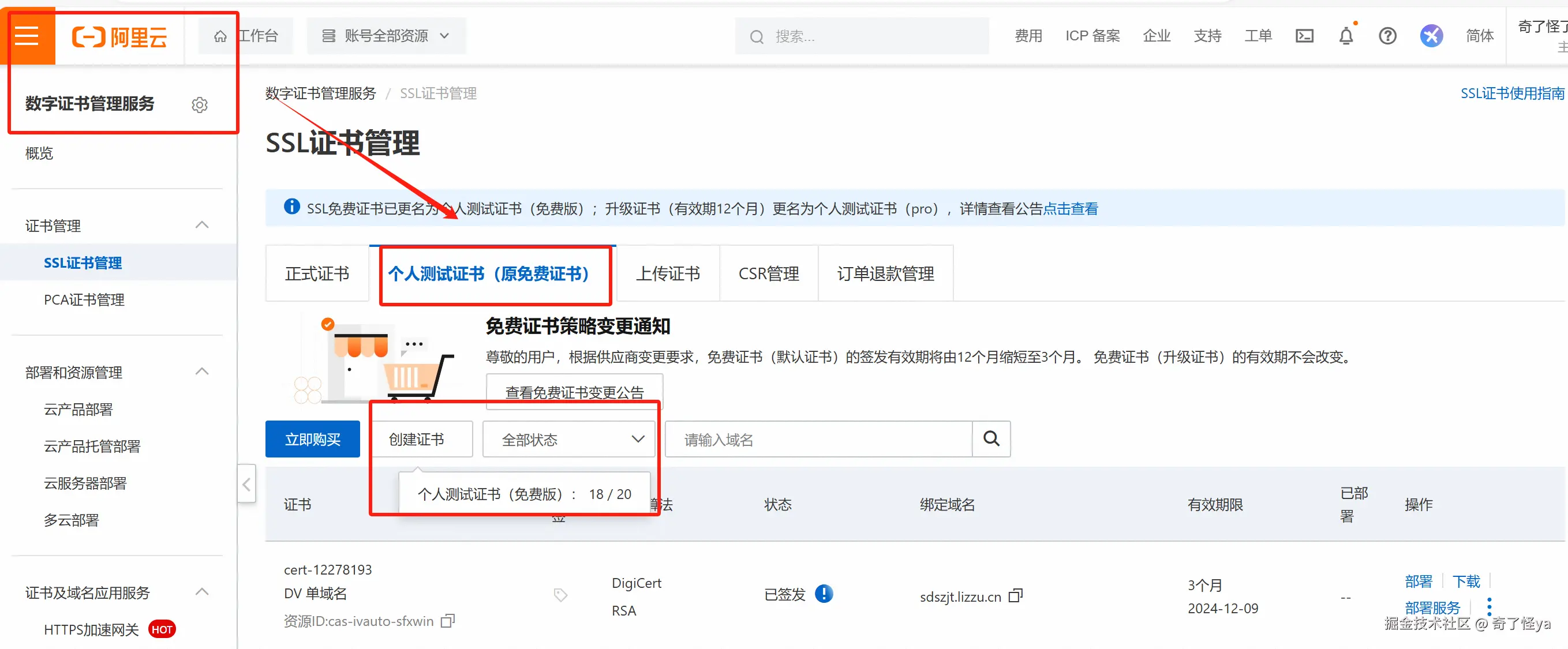Click the 请输入域名 domain input field
Viewport: 1568px width, 649px height.
[818, 439]
